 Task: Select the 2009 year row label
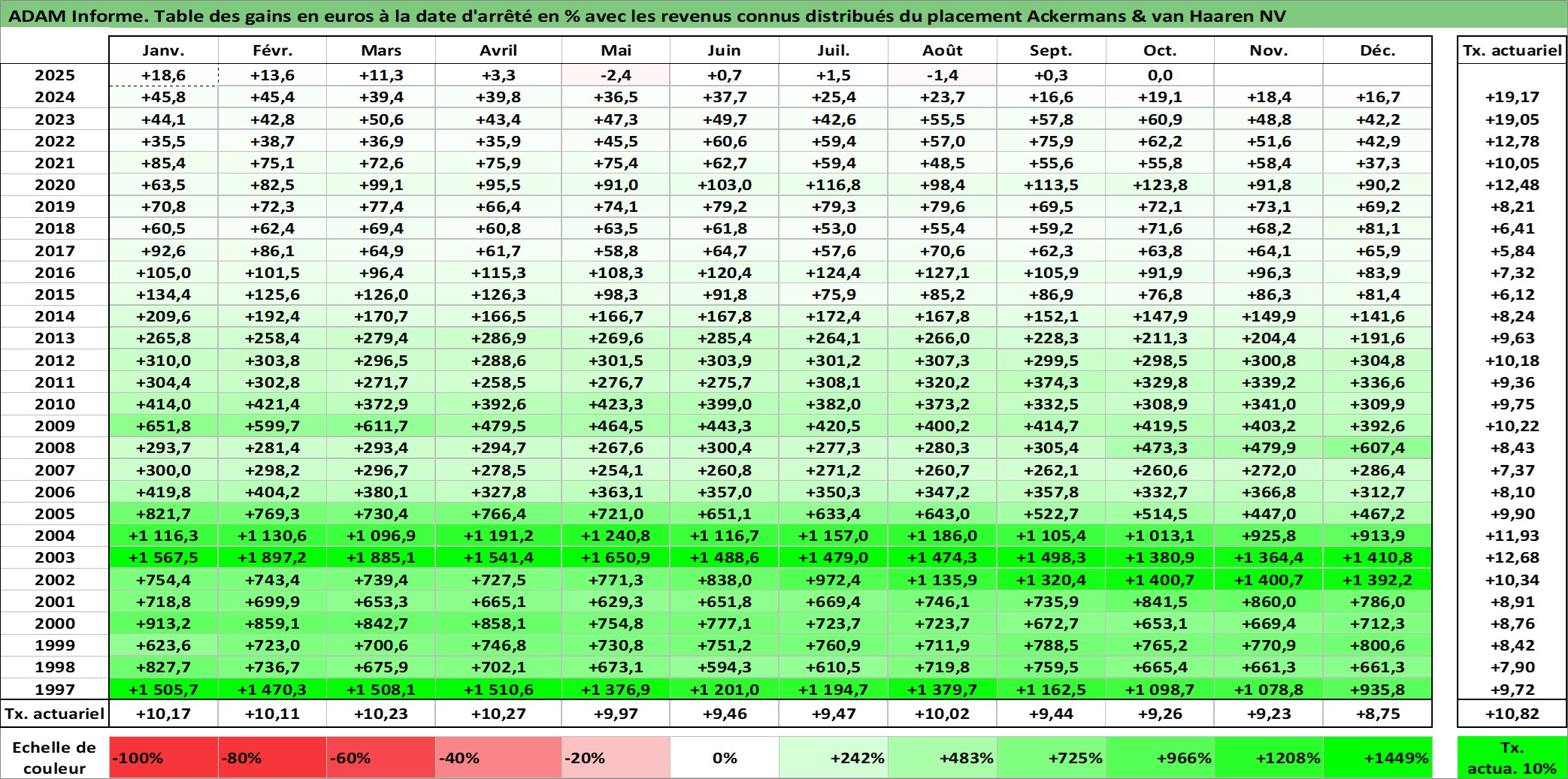[x=55, y=426]
